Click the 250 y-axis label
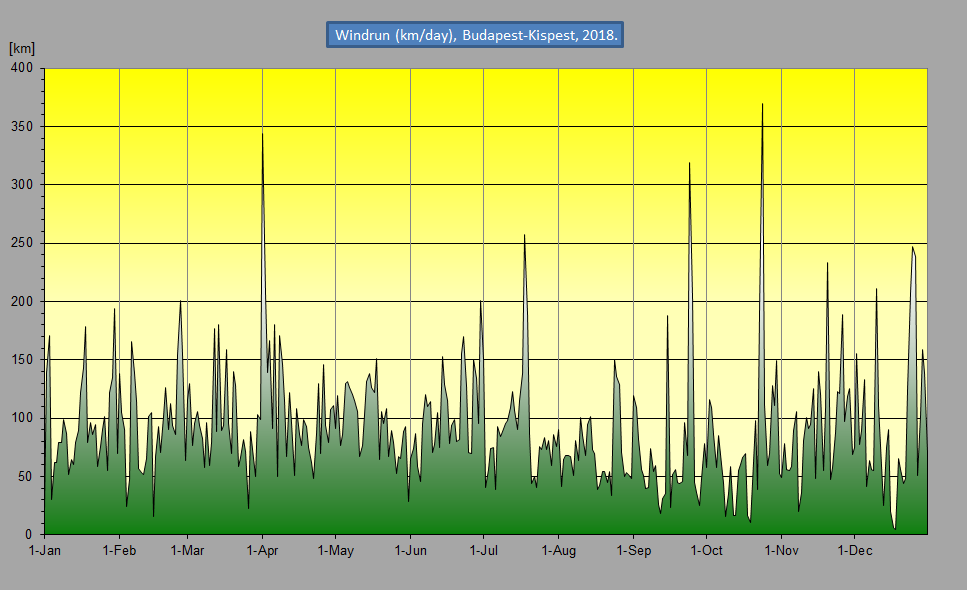This screenshot has height=590, width=967. (x=22, y=243)
